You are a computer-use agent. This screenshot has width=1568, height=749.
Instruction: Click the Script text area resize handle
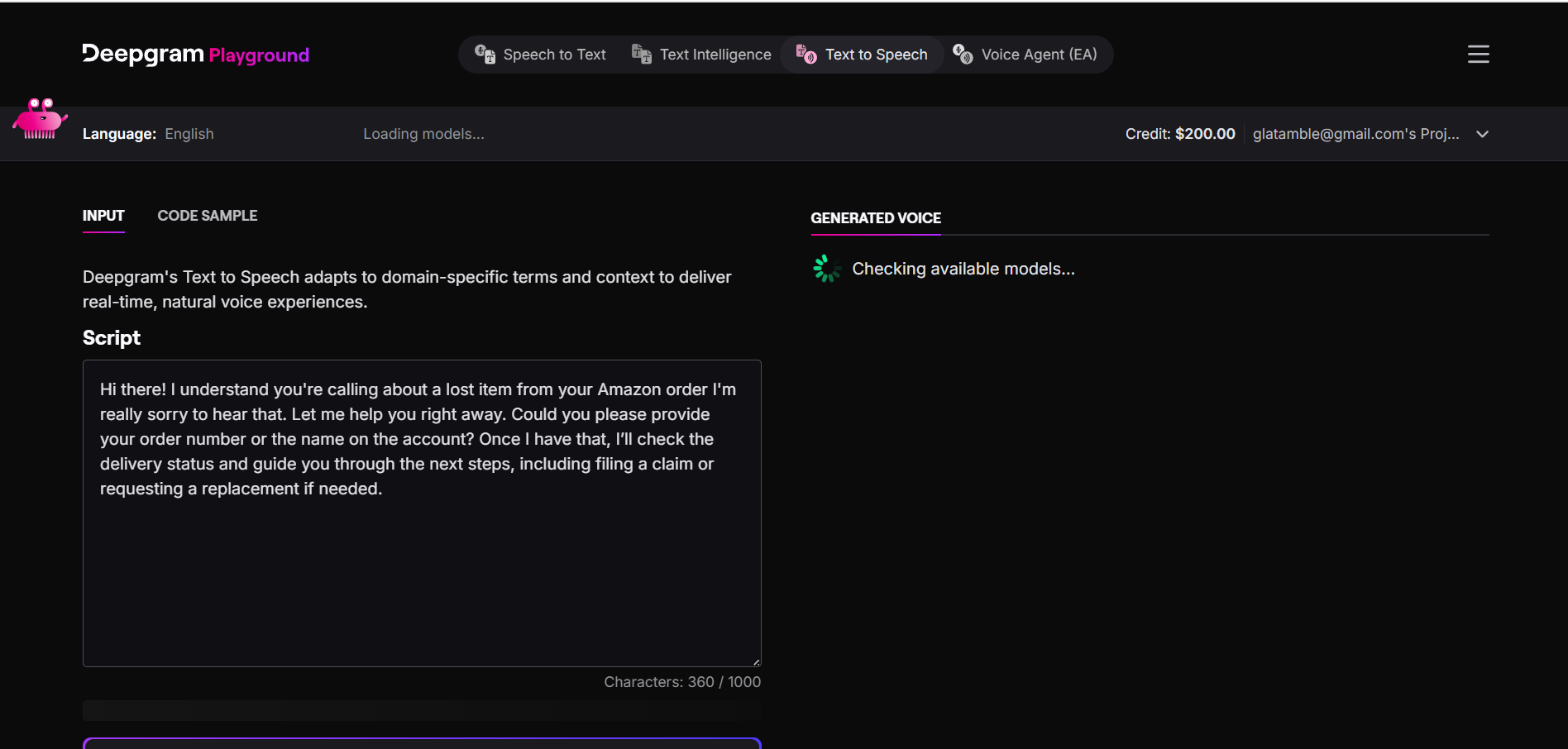tap(756, 661)
